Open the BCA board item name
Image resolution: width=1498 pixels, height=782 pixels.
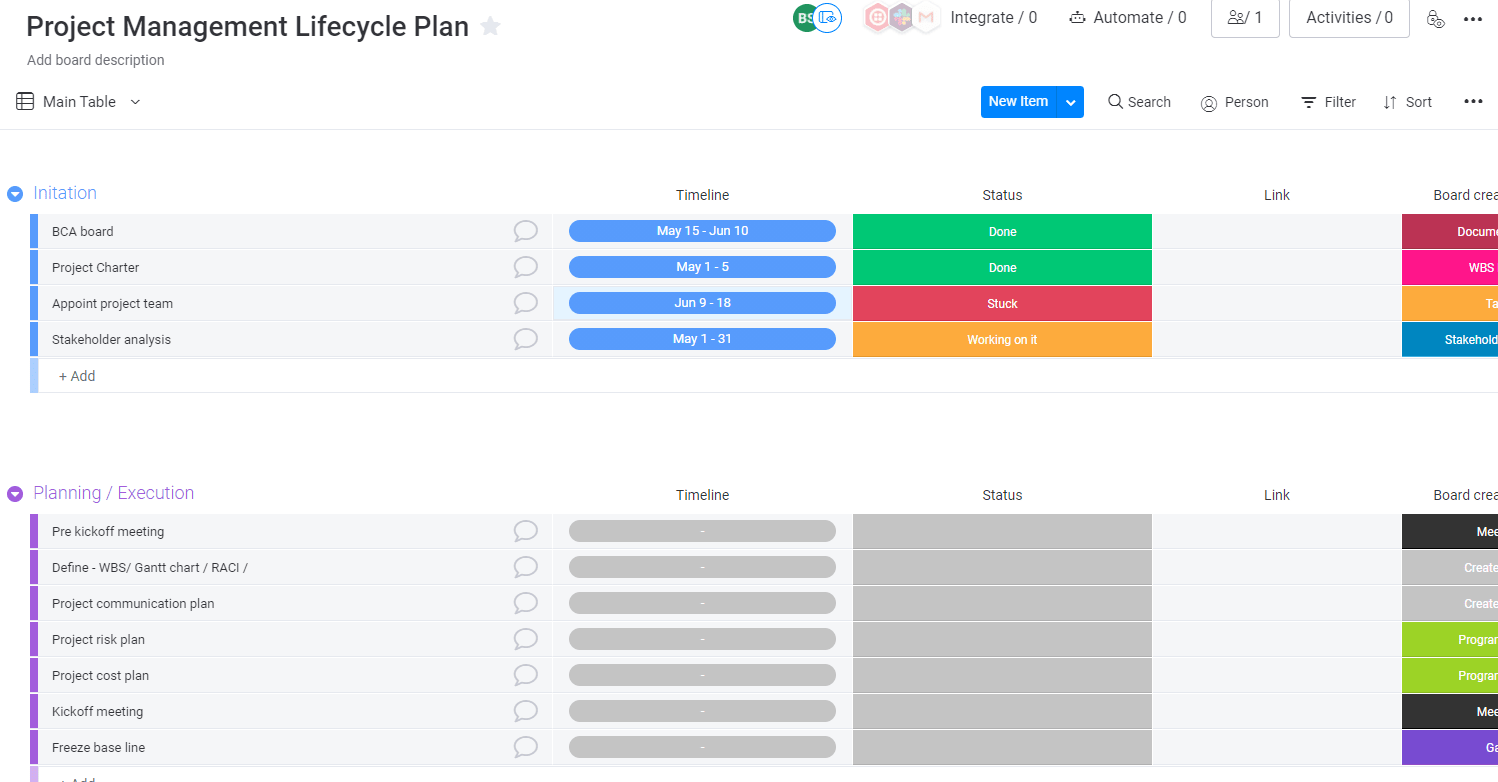(83, 231)
